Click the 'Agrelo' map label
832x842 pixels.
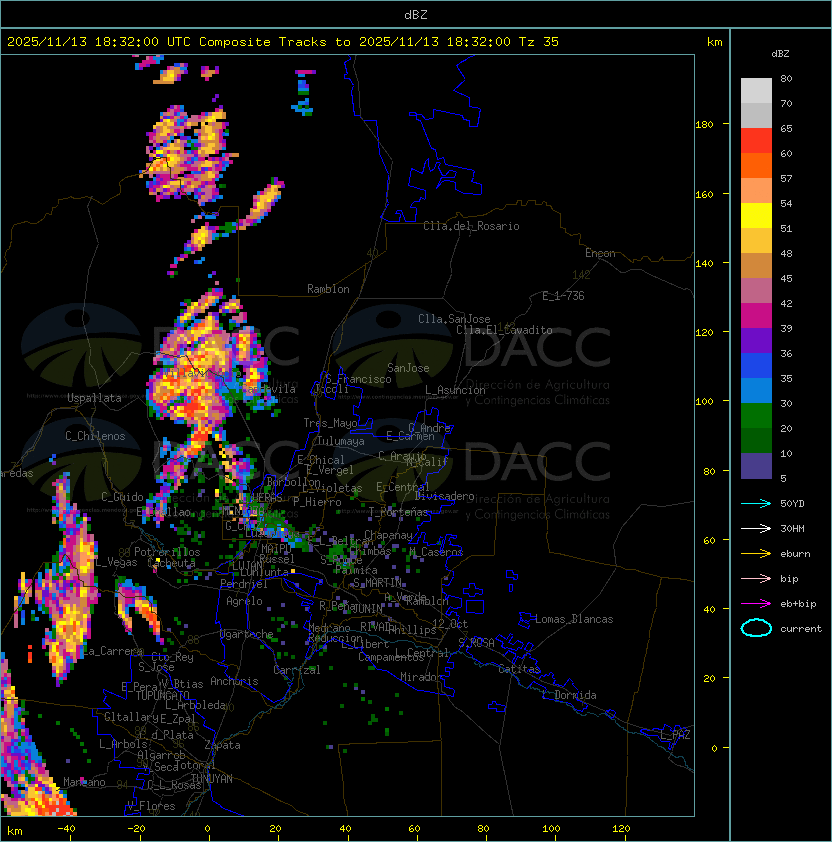[x=244, y=601]
